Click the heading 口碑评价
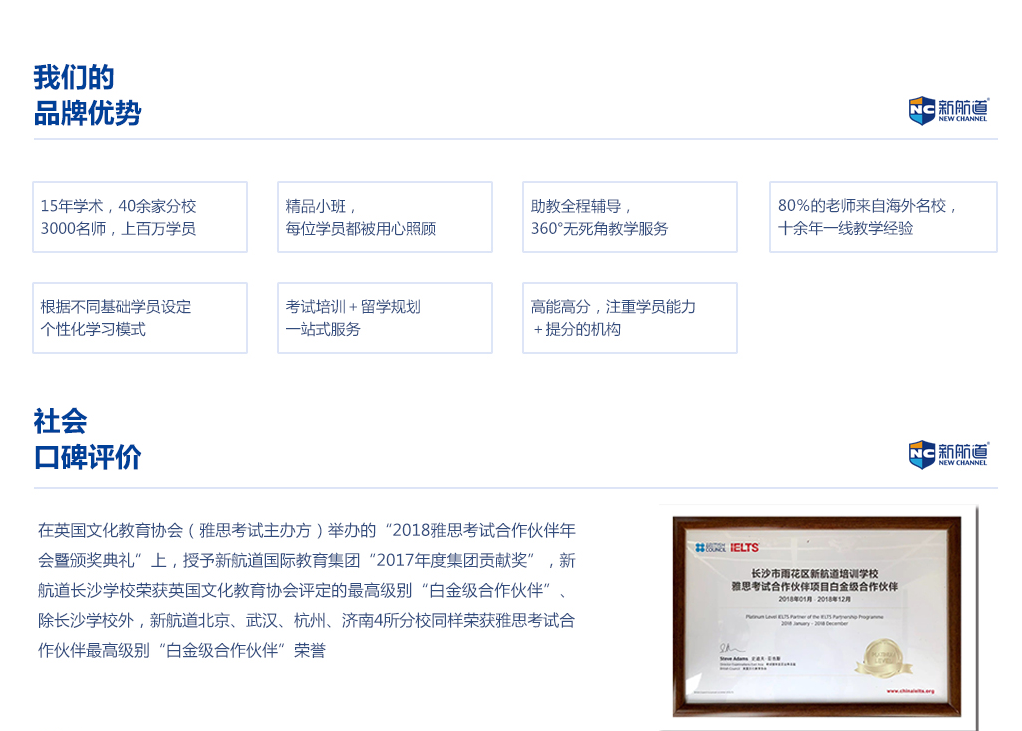The image size is (1022, 731). click(87, 457)
